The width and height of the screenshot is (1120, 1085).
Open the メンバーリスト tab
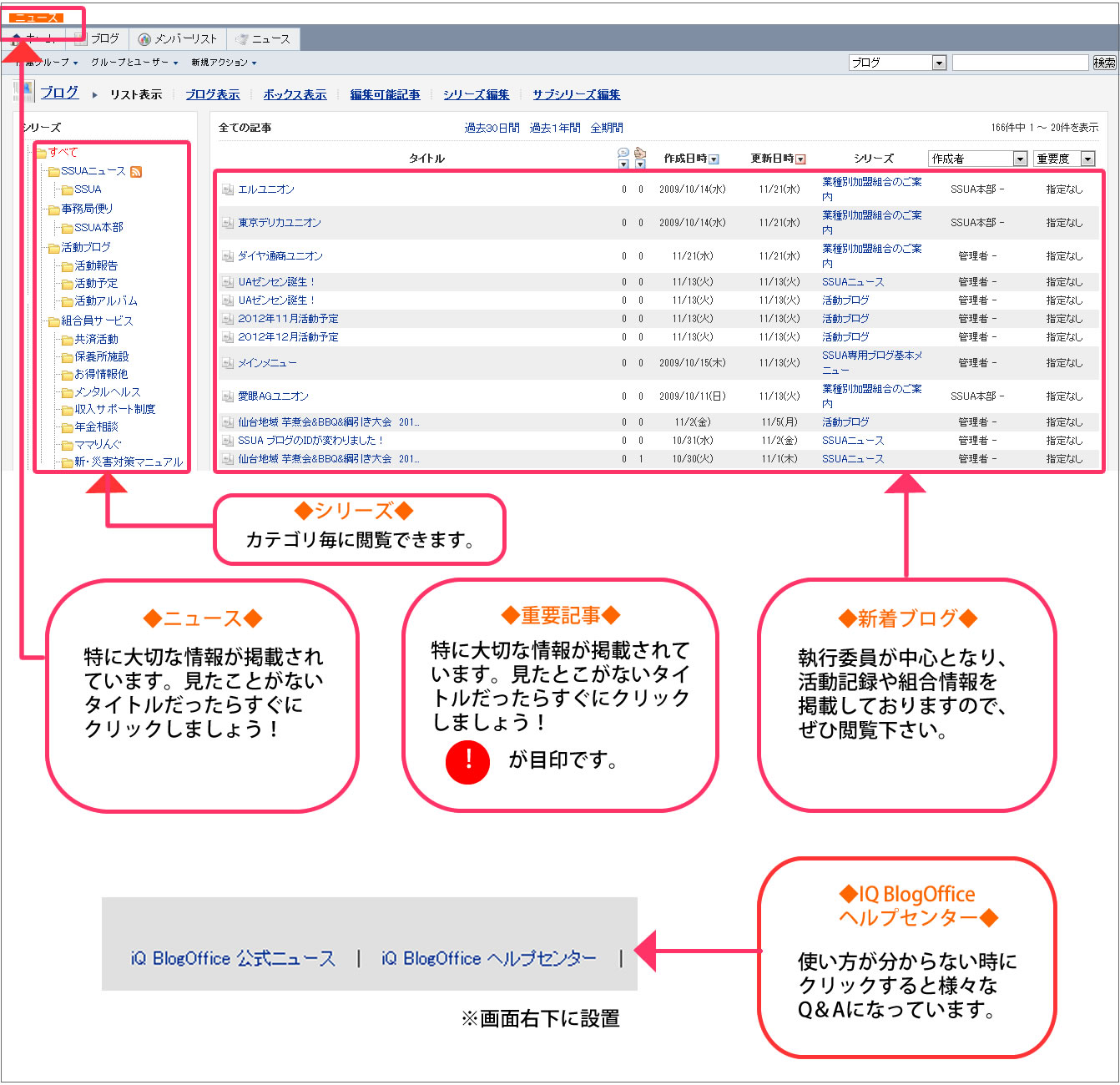(178, 38)
